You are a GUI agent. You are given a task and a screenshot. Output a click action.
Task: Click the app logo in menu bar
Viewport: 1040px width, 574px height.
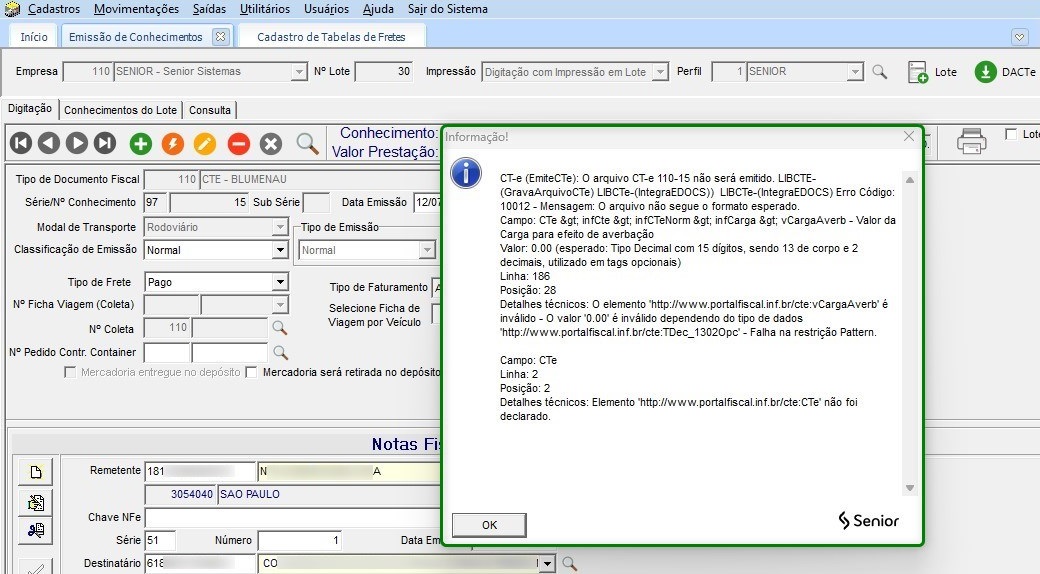12,9
